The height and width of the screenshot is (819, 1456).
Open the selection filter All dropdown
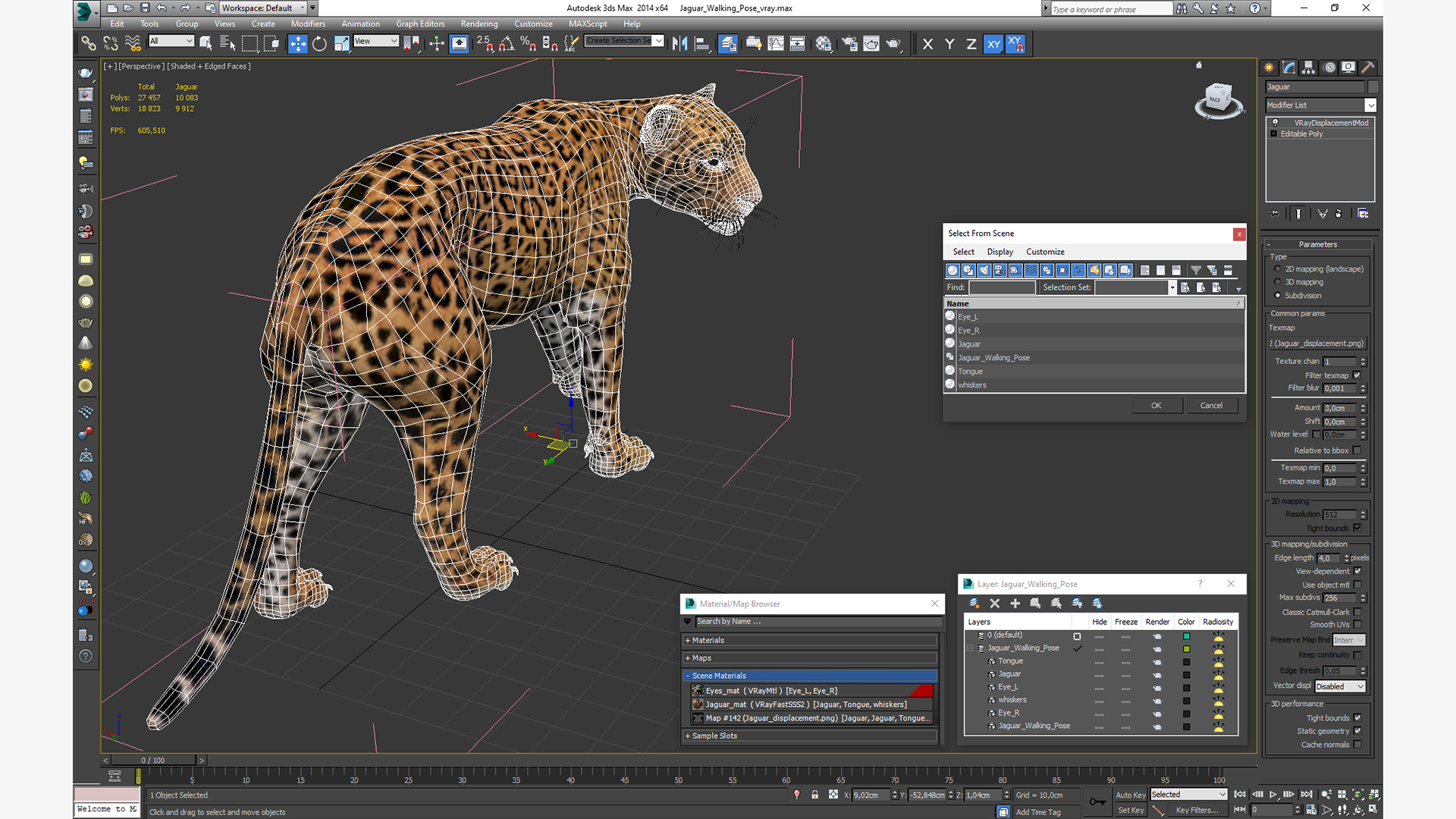click(171, 41)
